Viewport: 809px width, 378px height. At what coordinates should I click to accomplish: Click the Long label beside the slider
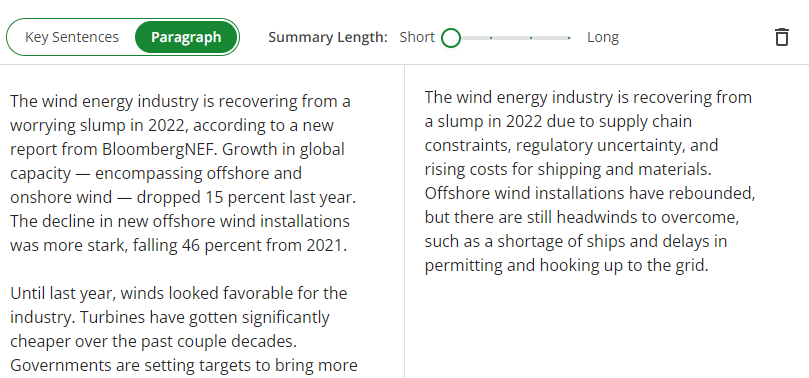pyautogui.click(x=603, y=37)
